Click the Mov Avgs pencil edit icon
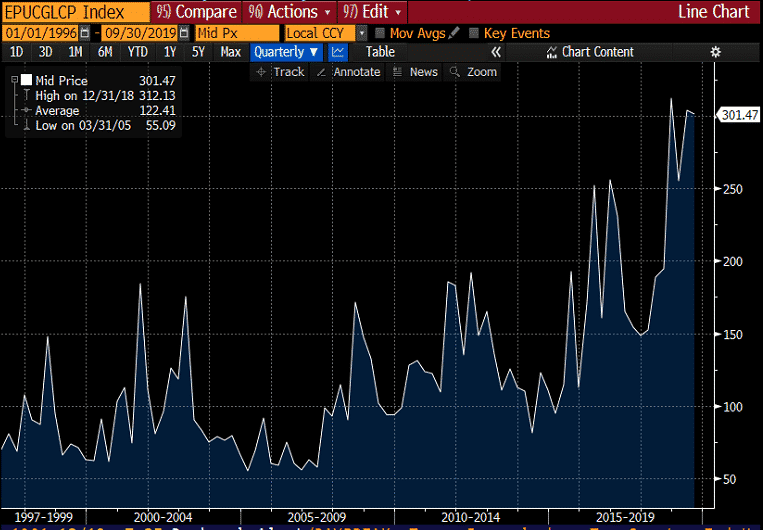This screenshot has height=530, width=763. tap(455, 33)
